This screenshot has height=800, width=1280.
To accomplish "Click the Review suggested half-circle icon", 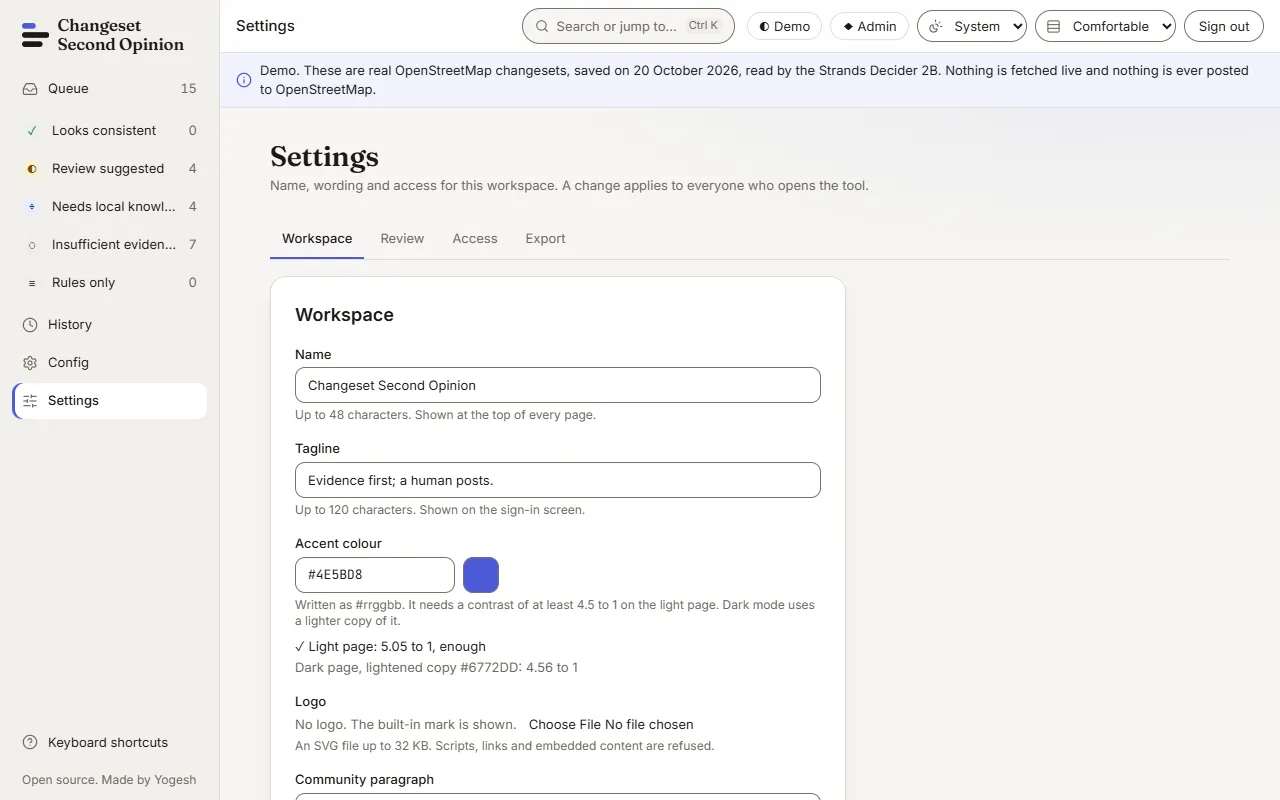I will [x=32, y=169].
